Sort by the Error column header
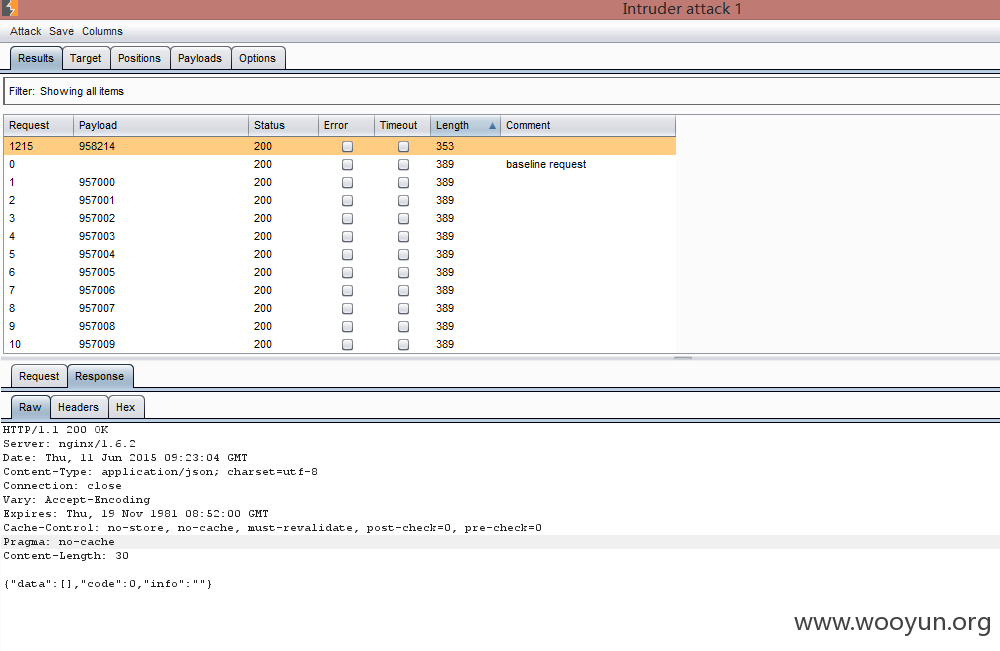The height and width of the screenshot is (651, 1000). (346, 126)
